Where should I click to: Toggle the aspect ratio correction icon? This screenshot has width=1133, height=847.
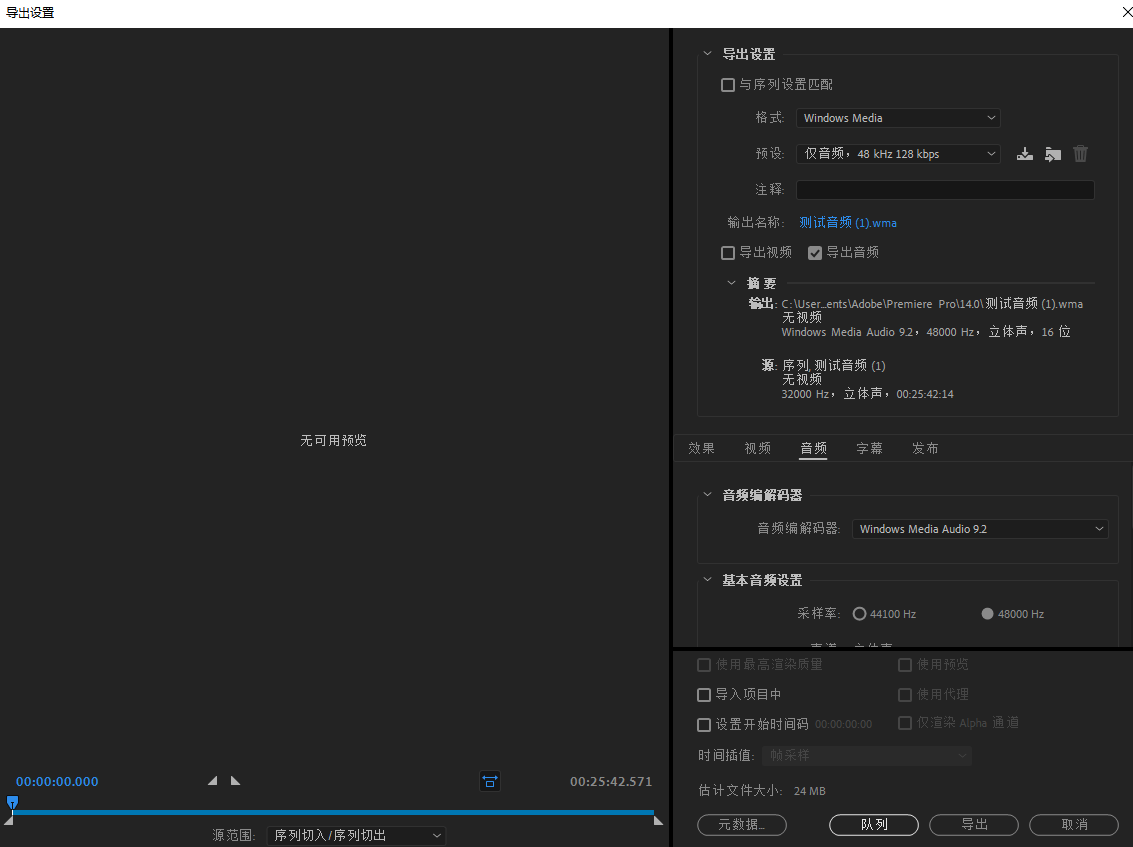click(x=490, y=781)
